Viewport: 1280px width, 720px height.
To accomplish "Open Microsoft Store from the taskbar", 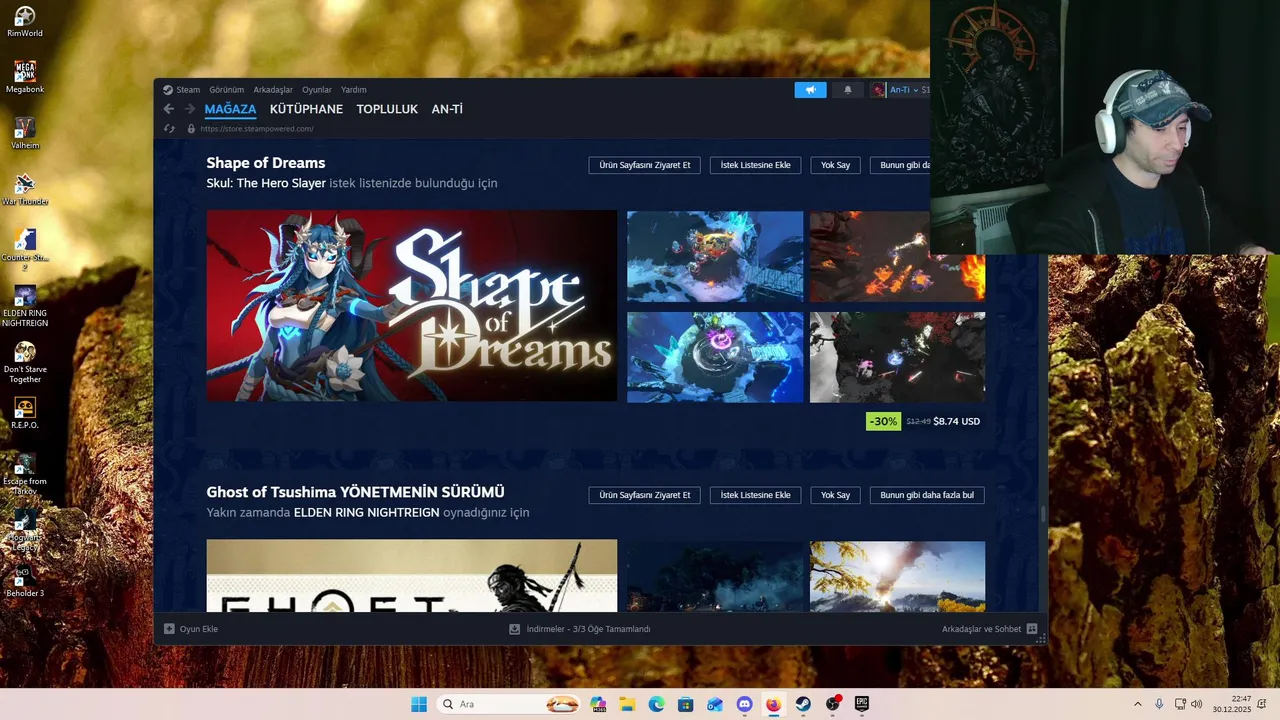I will point(685,704).
